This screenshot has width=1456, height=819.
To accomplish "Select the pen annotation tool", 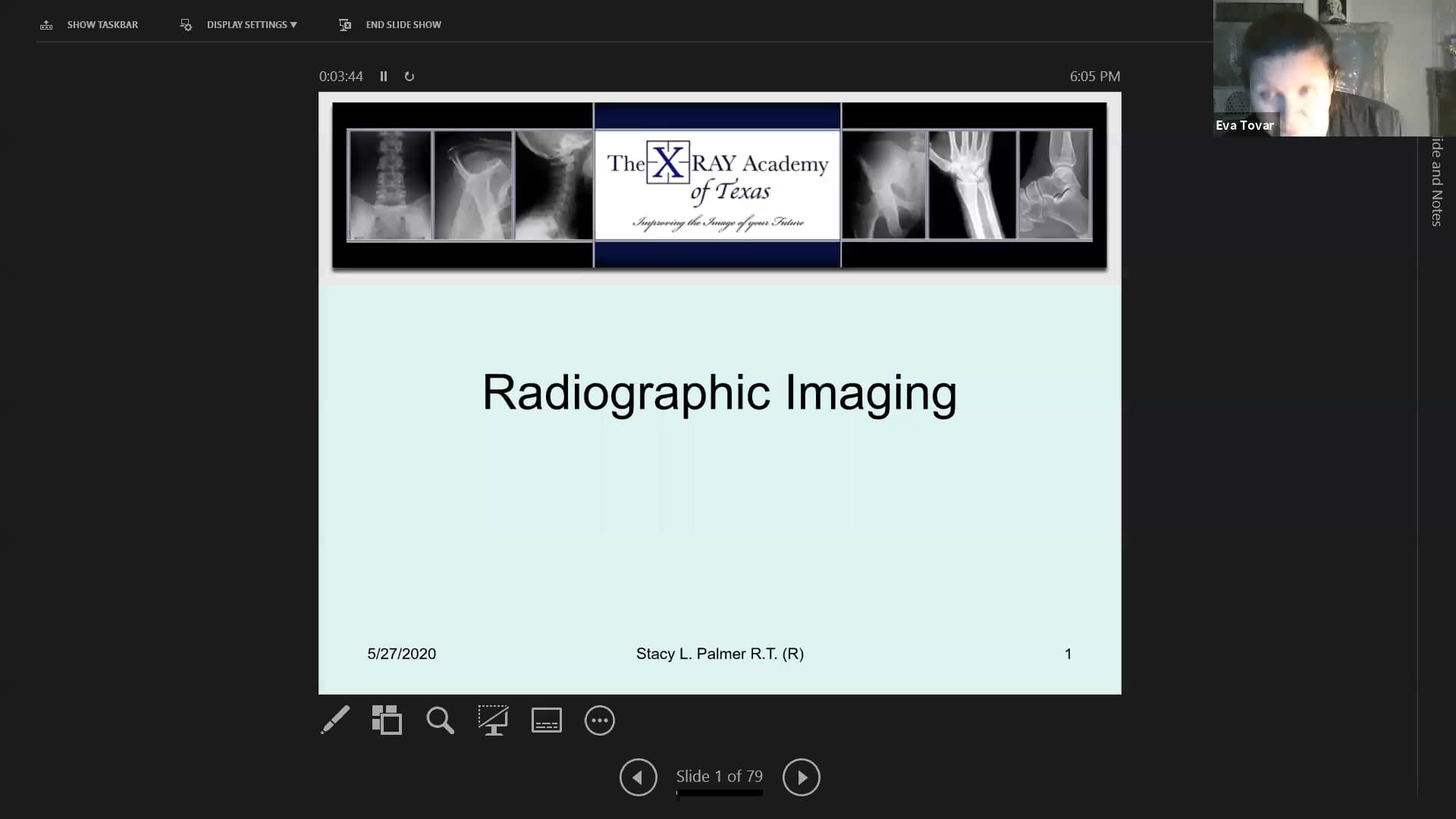I will (x=335, y=720).
